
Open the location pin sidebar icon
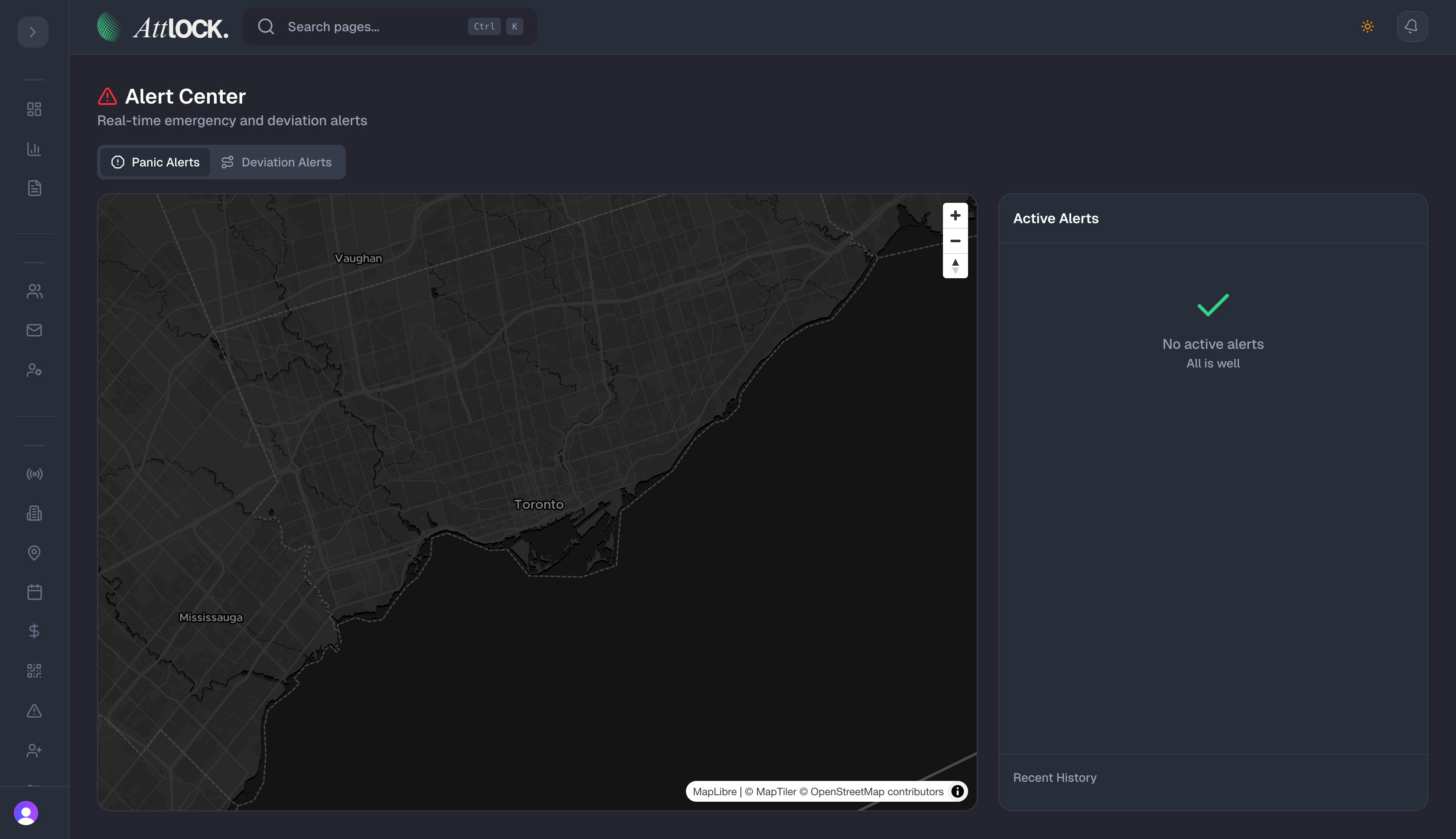[34, 553]
